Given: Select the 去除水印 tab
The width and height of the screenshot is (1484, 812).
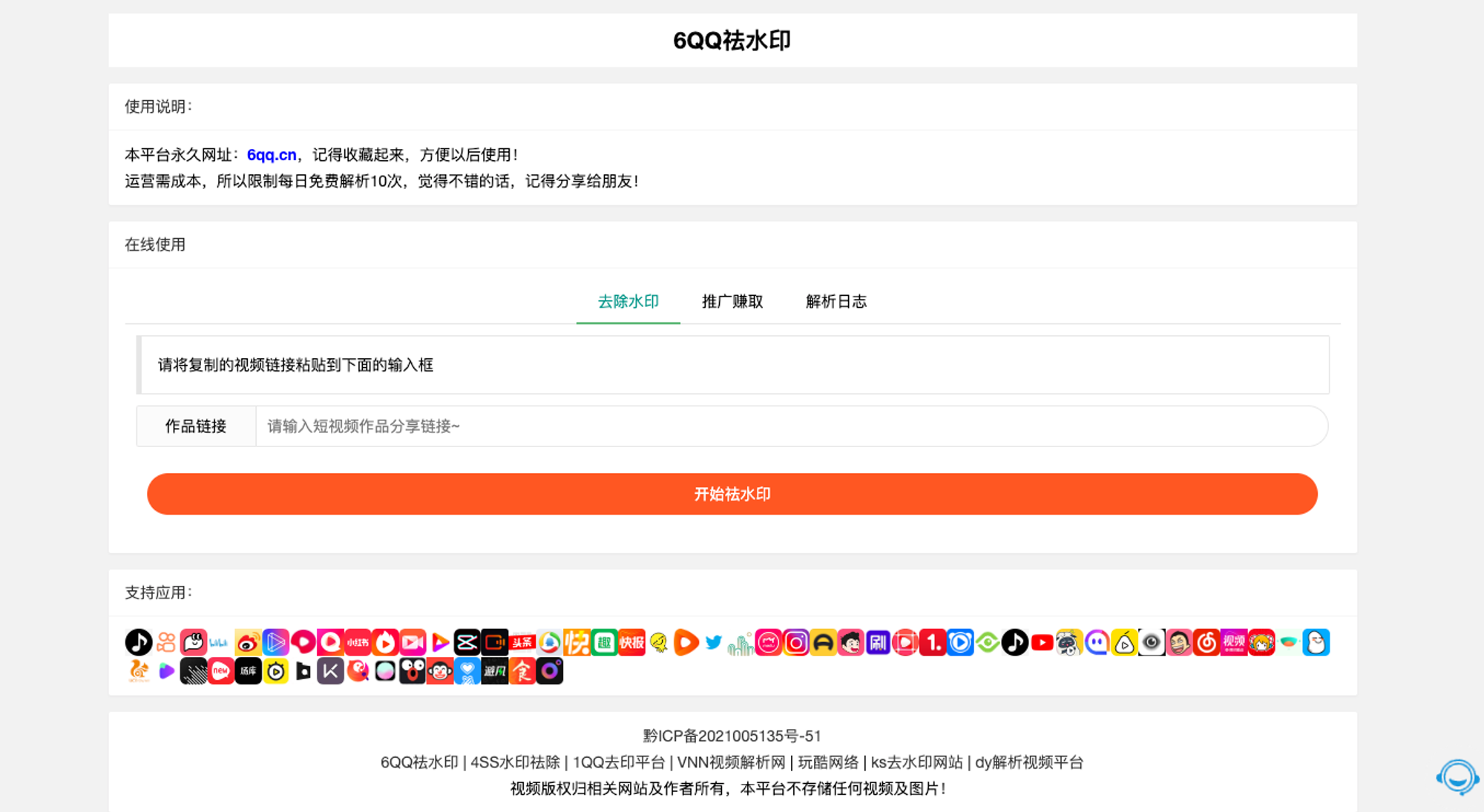Looking at the screenshot, I should [x=628, y=302].
